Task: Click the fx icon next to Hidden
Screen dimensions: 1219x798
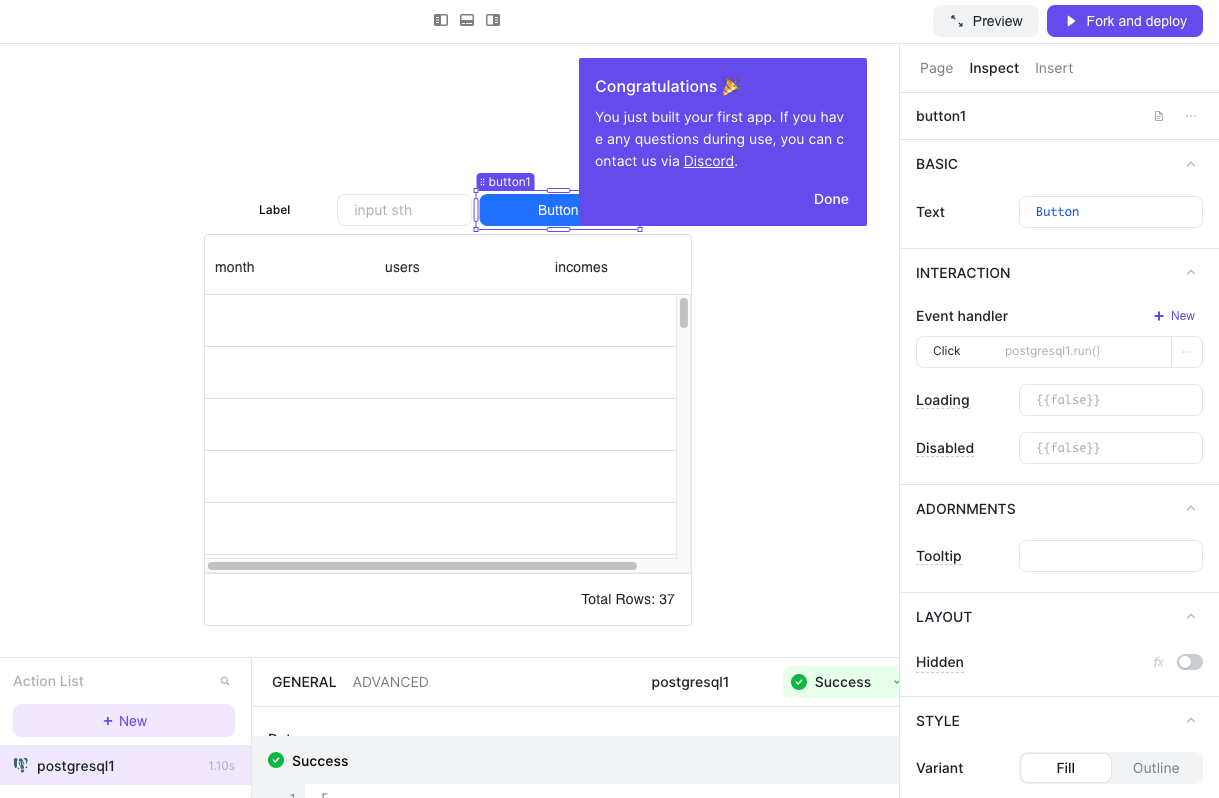Action: click(1158, 662)
